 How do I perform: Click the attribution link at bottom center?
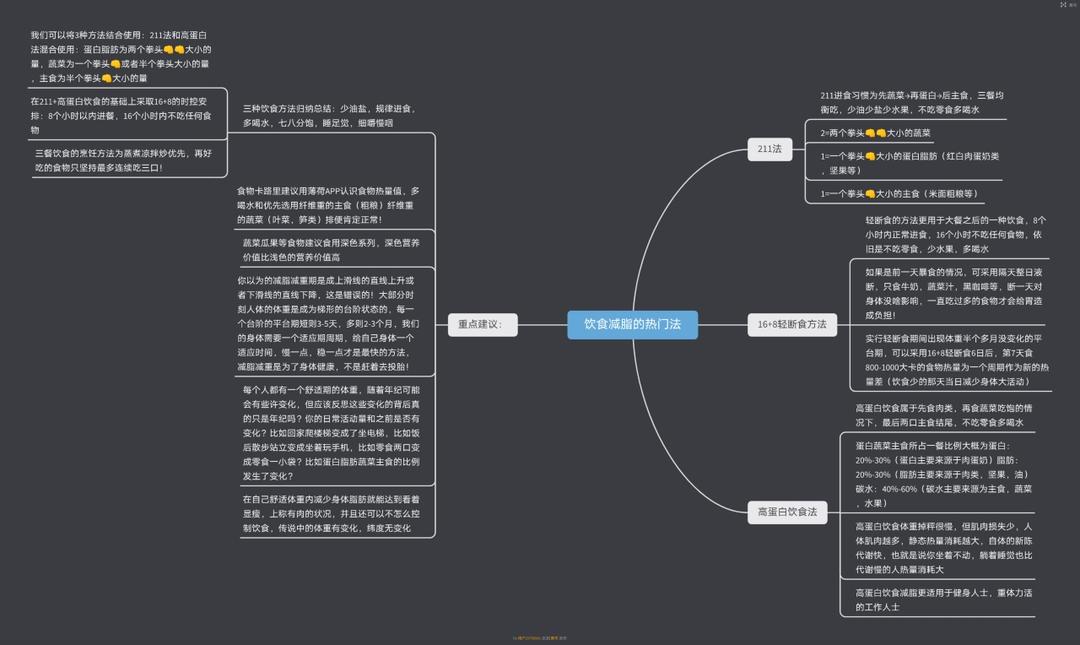point(540,638)
